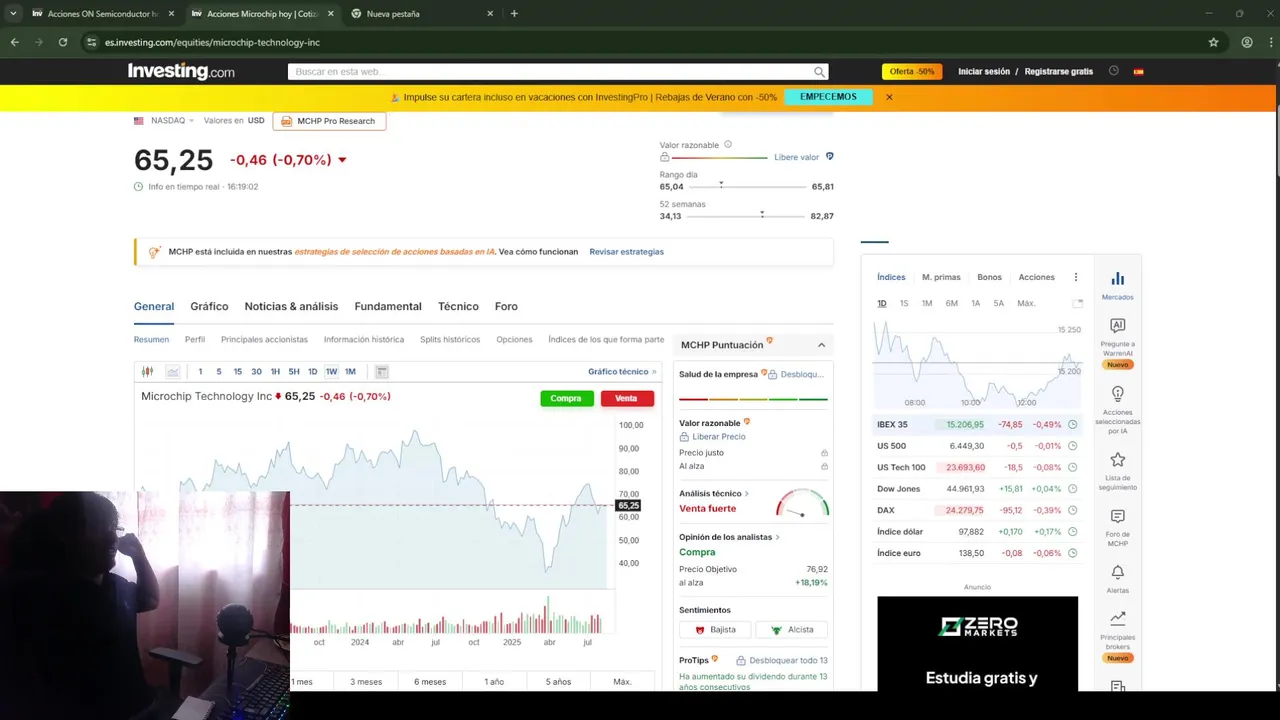Click the clock icon in DAX row
Viewport: 1280px width, 720px height.
[1072, 510]
